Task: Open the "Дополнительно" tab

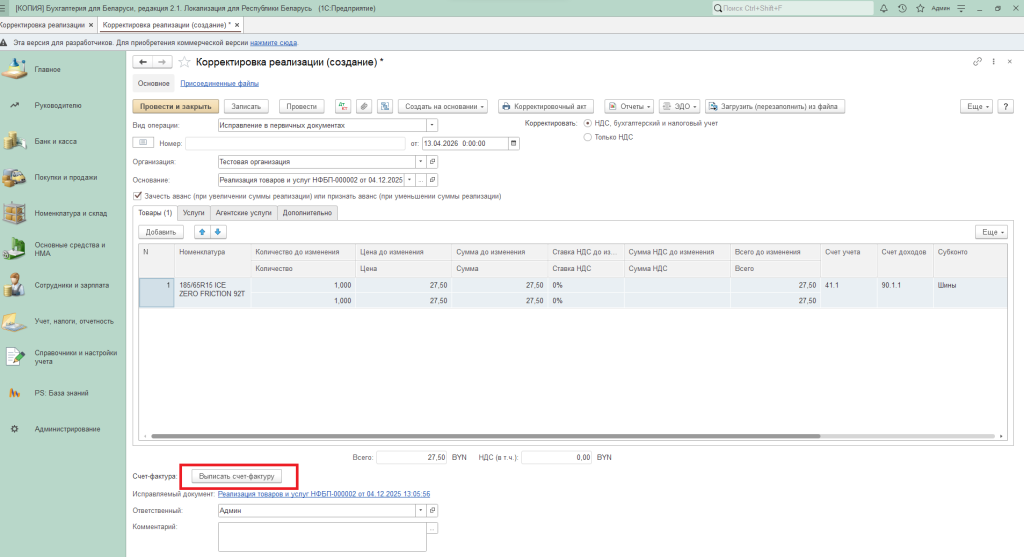Action: (308, 213)
